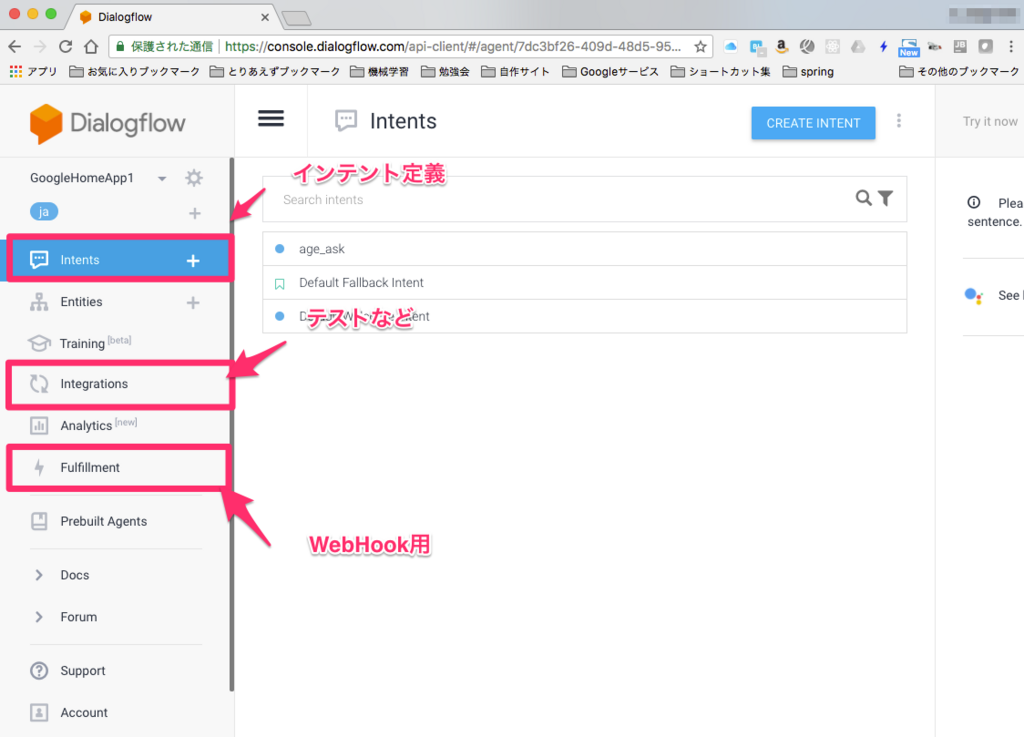Open Analytics section

(99, 426)
